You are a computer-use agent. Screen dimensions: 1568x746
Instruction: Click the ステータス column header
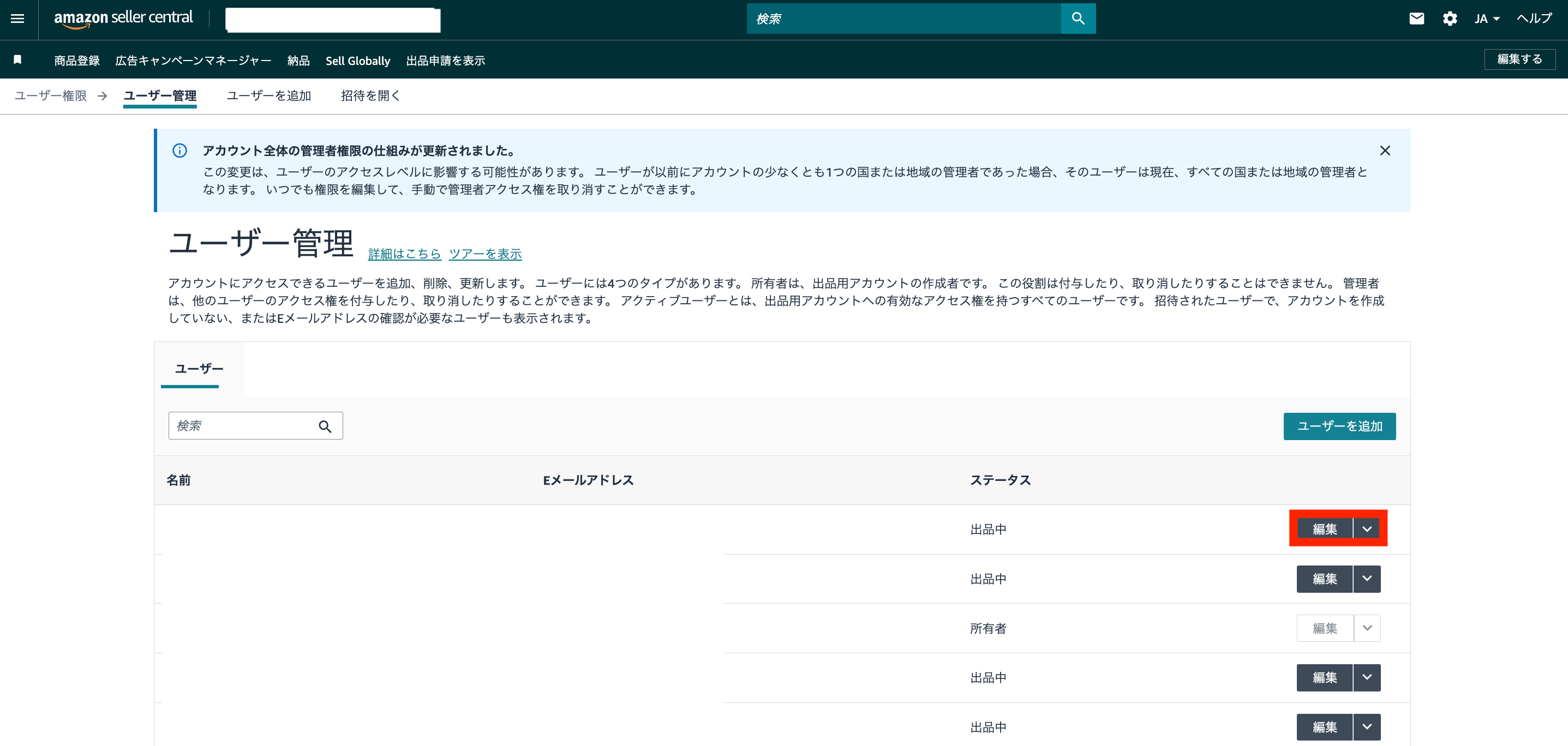pyautogui.click(x=1000, y=480)
